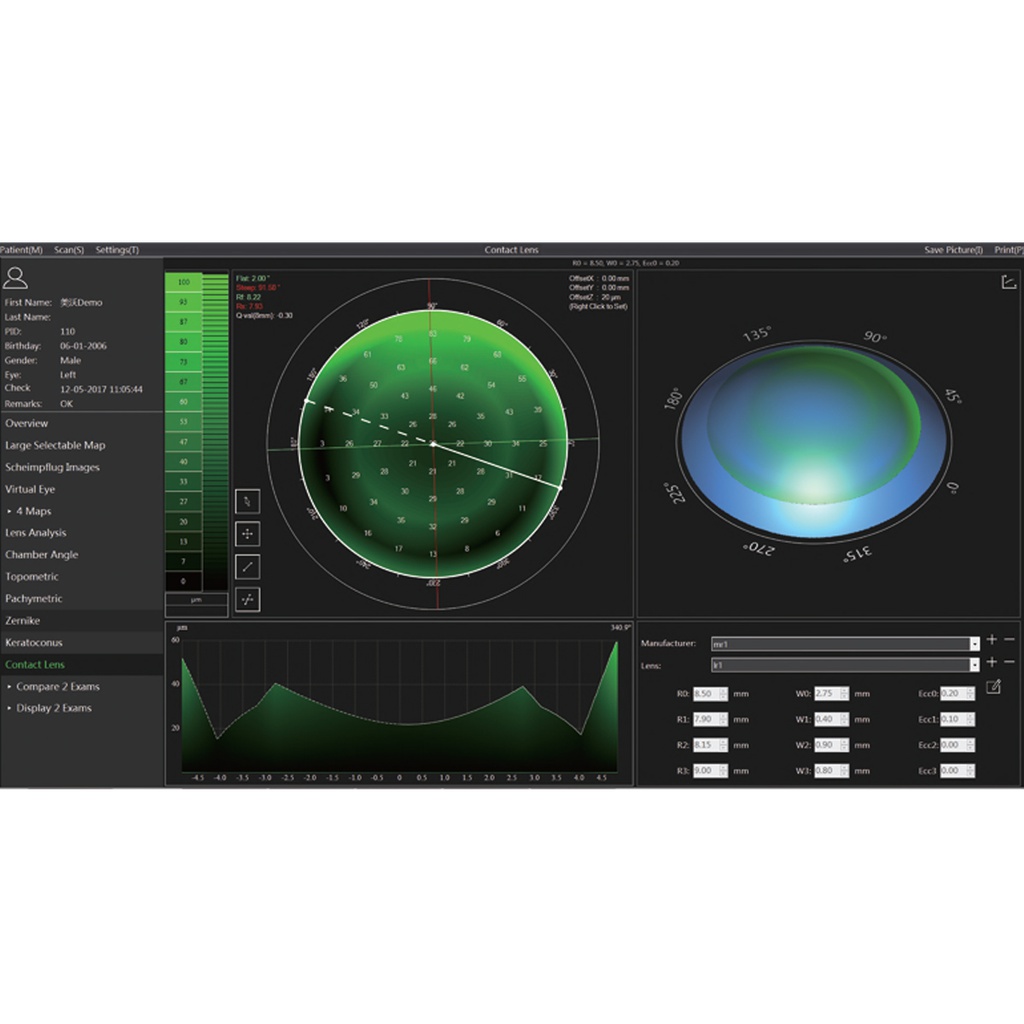Go to the Keratoconus view in sidebar
1024x1024 pixels.
pyautogui.click(x=33, y=643)
